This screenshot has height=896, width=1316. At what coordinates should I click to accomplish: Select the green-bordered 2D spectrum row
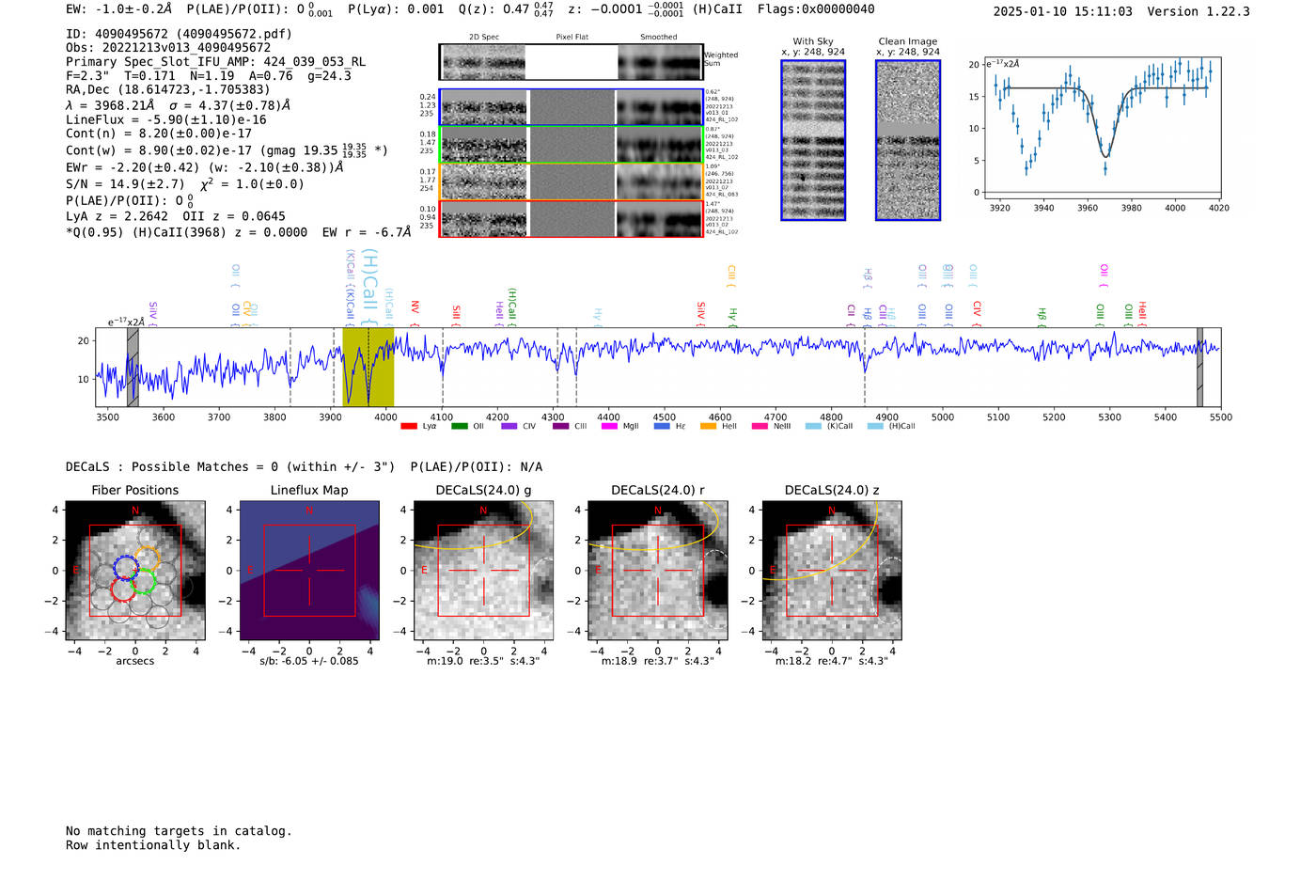(571, 145)
